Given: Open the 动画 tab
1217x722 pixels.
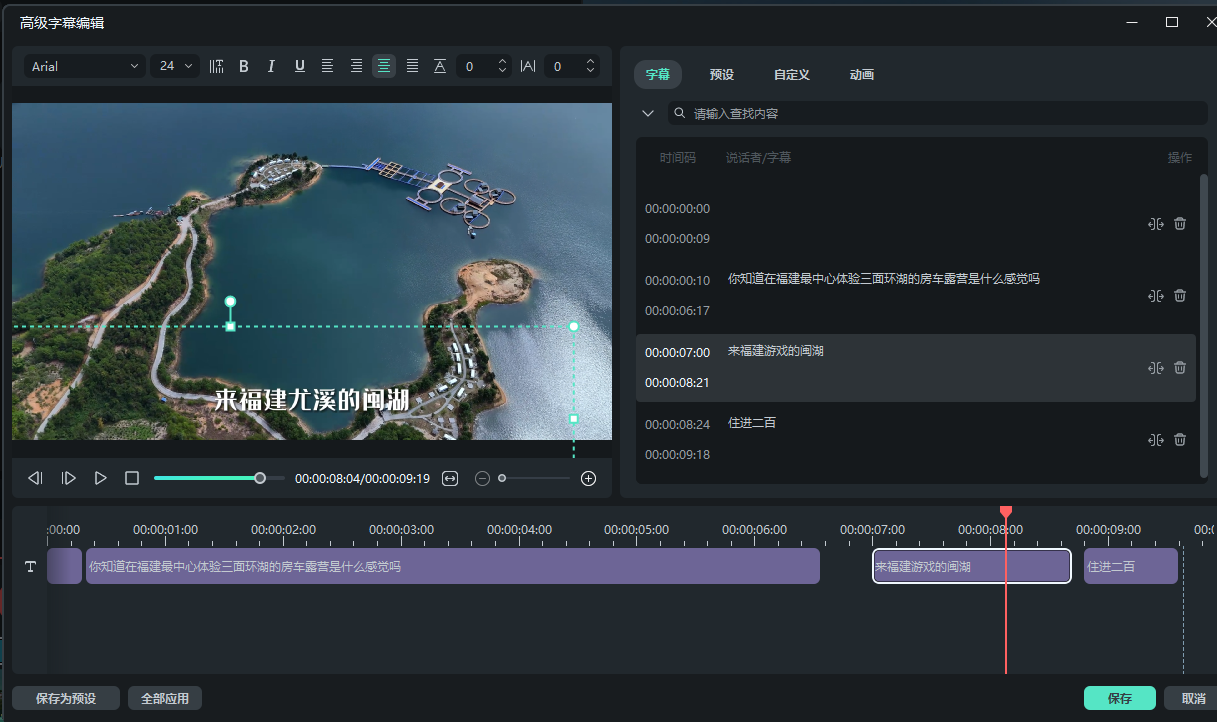Looking at the screenshot, I should click(860, 74).
